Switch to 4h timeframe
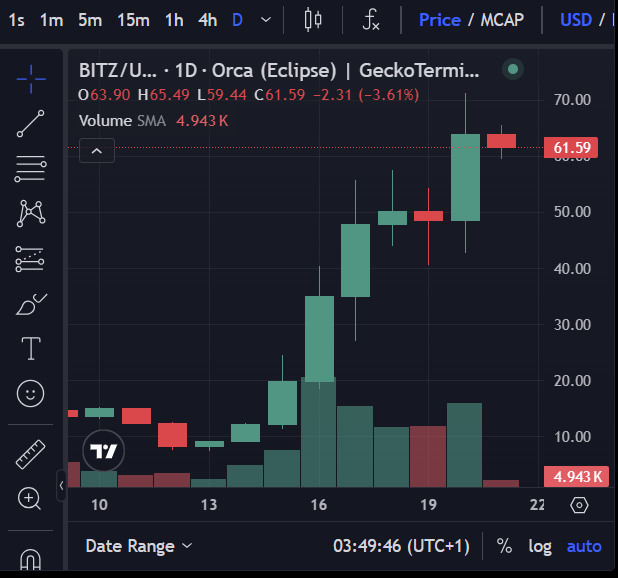Viewport: 618px width, 578px height. pyautogui.click(x=207, y=20)
